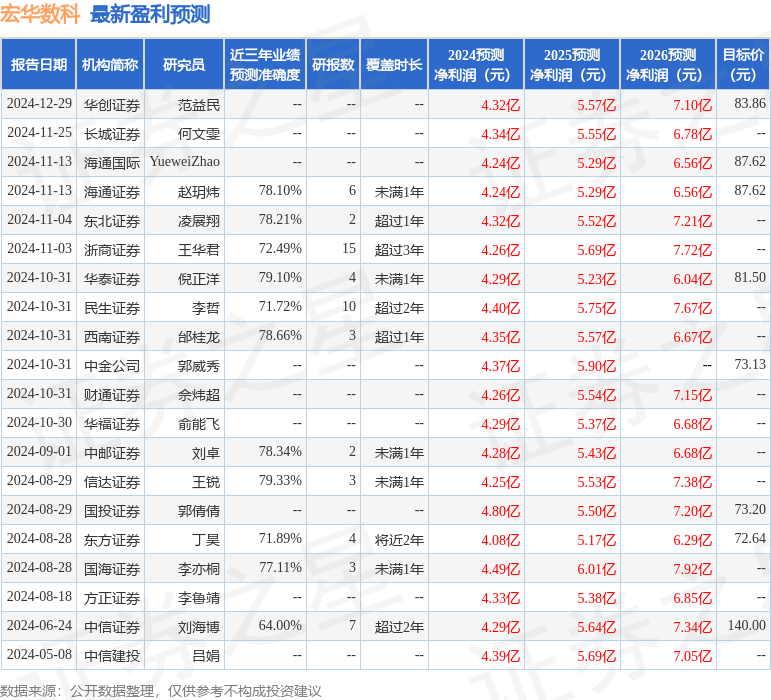Select the 浙商证券 institution cell
The height and width of the screenshot is (700, 771).
coord(112,249)
